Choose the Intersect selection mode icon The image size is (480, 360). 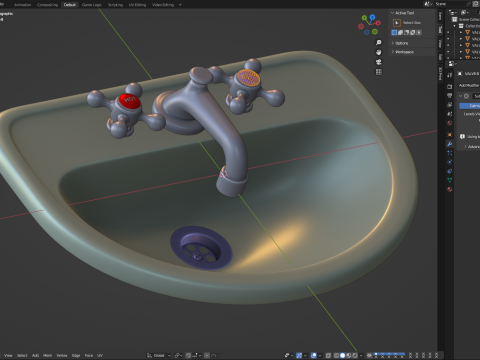[x=419, y=32]
